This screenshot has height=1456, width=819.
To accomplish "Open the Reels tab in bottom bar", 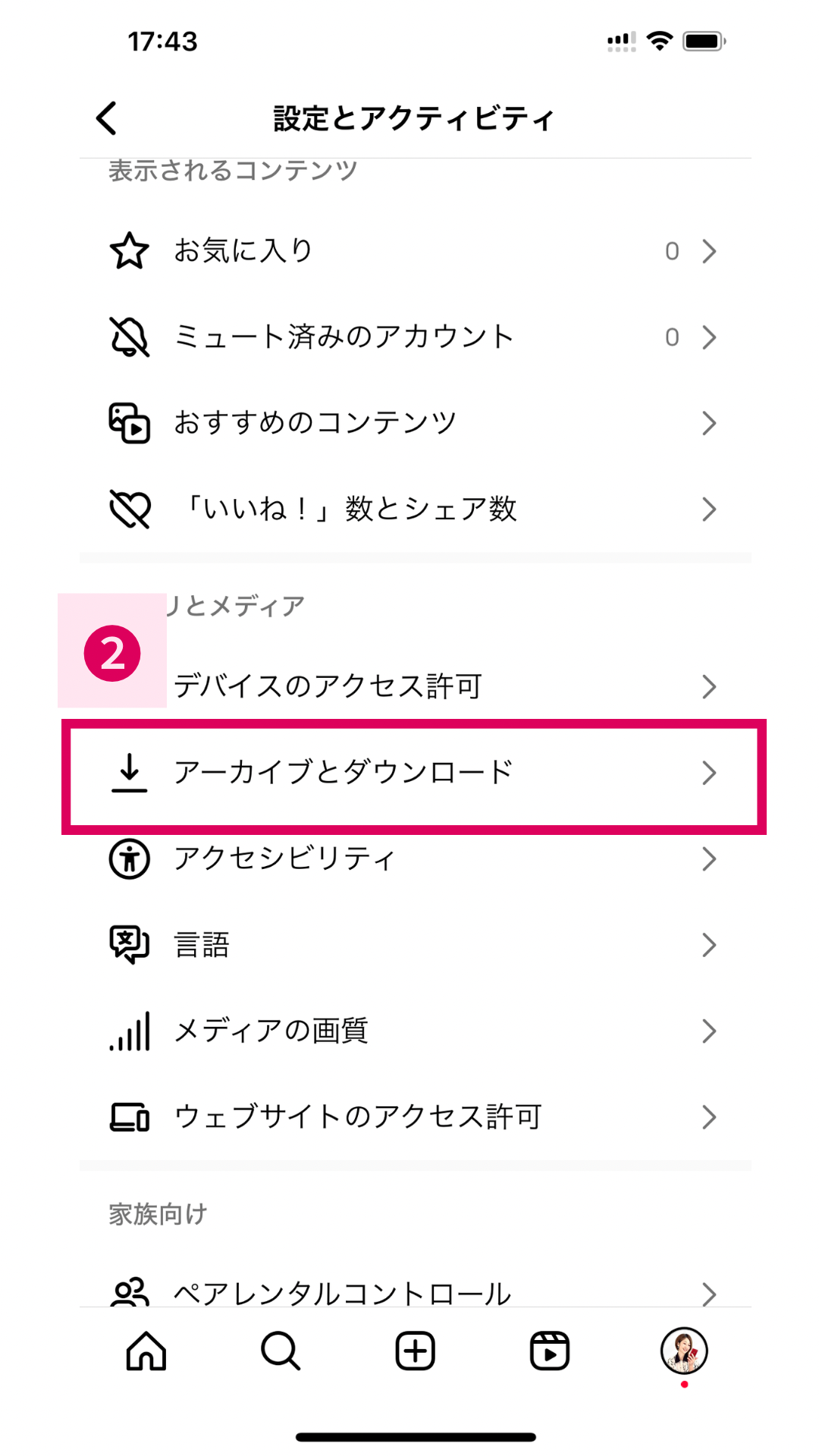I will [x=550, y=1351].
